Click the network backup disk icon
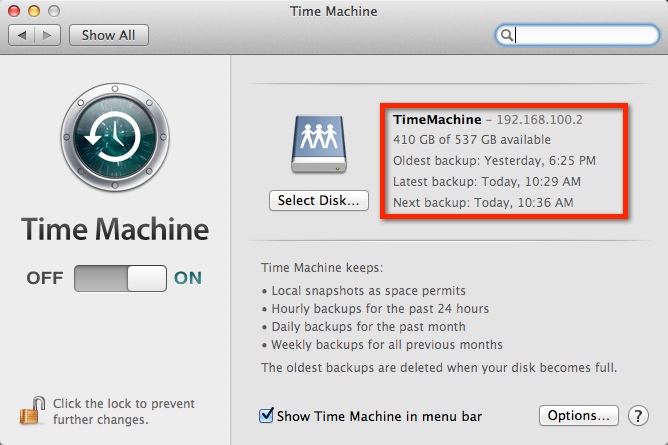The image size is (668, 445). (x=319, y=144)
